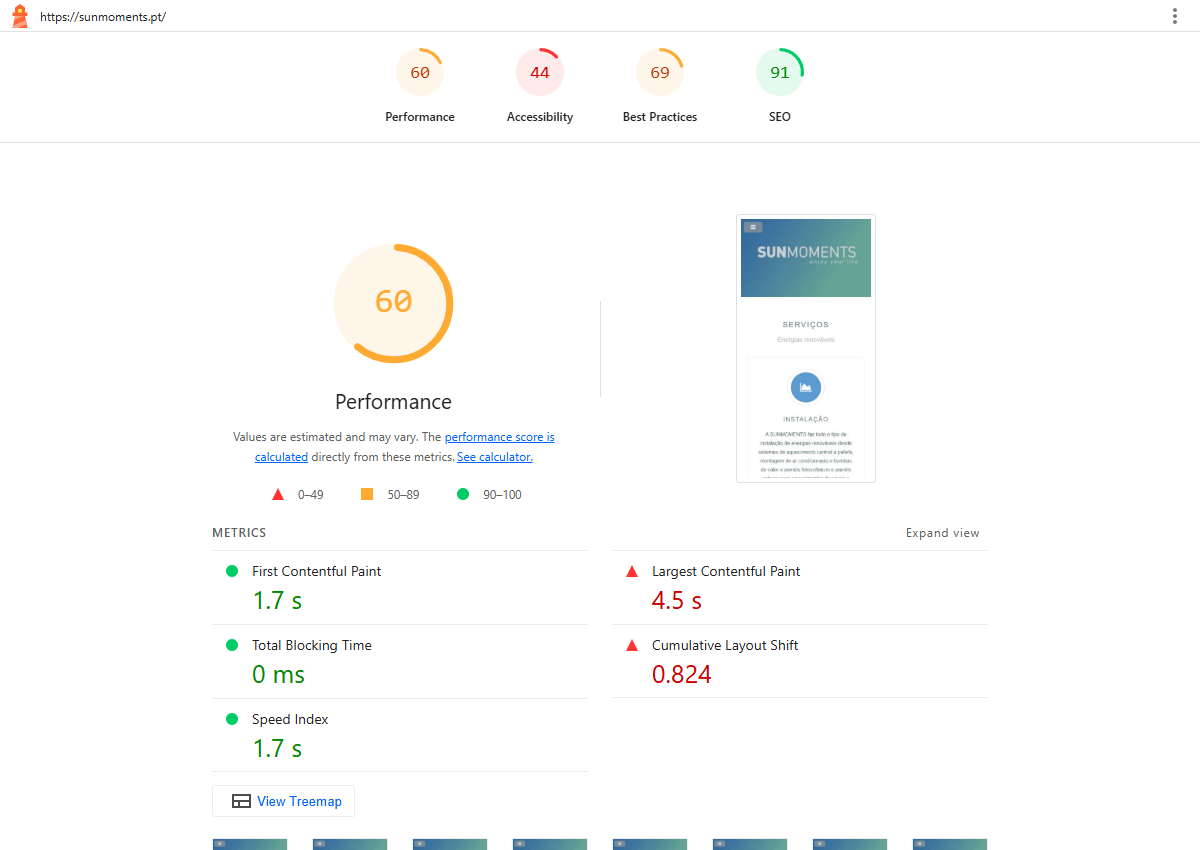Click the View Treemap button
Screen dimensions: 1200x850
(x=283, y=801)
